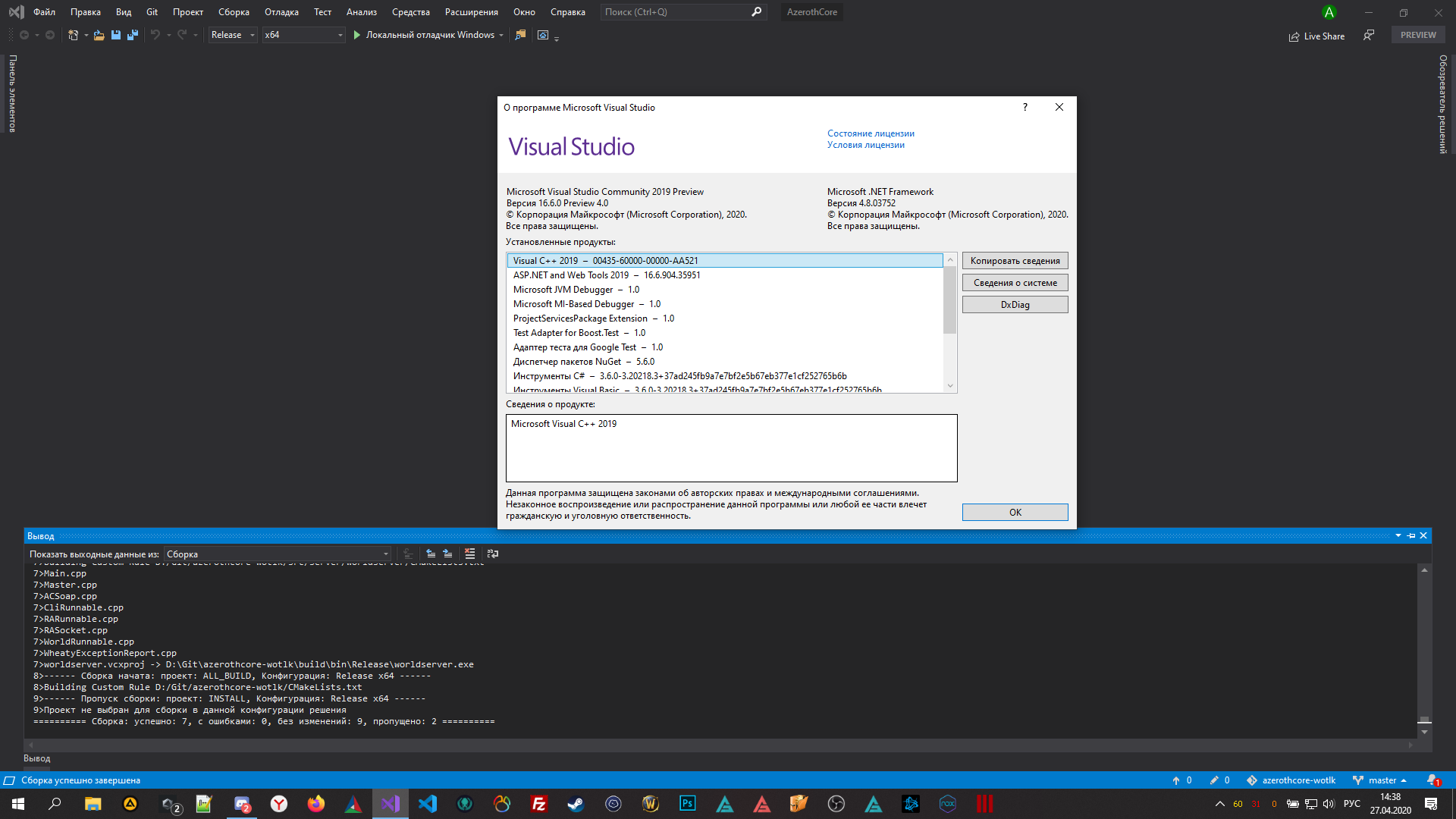The image size is (1456, 819).
Task: Open the Состояние лицензии link
Action: pyautogui.click(x=871, y=133)
